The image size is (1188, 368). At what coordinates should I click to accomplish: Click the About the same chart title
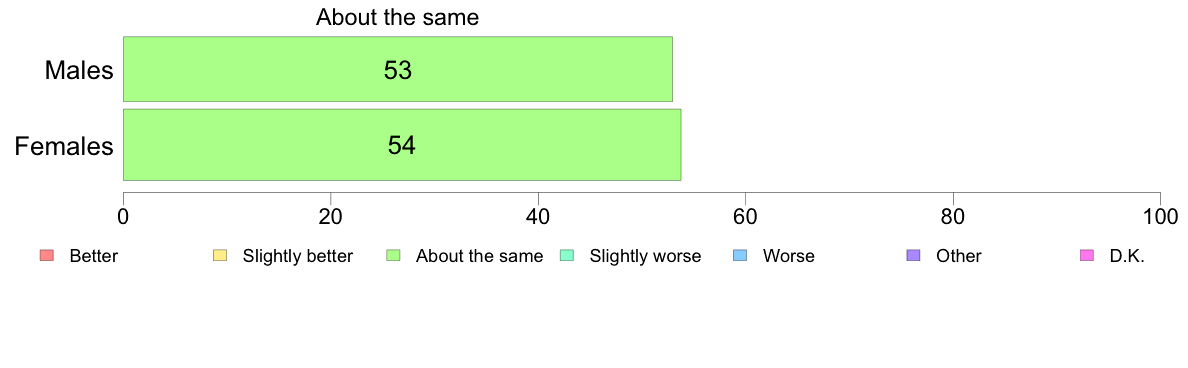398,17
